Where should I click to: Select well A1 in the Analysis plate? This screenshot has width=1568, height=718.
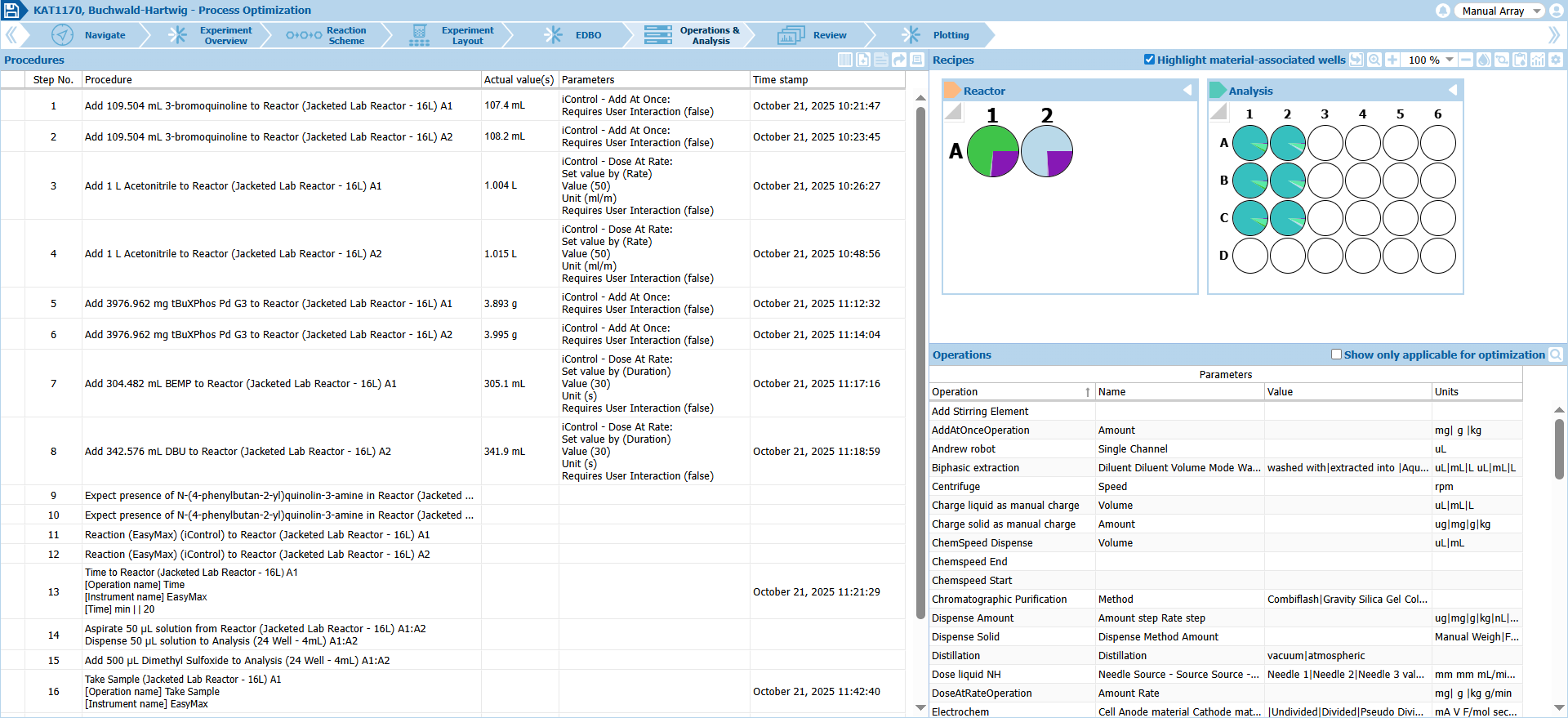tap(1249, 143)
